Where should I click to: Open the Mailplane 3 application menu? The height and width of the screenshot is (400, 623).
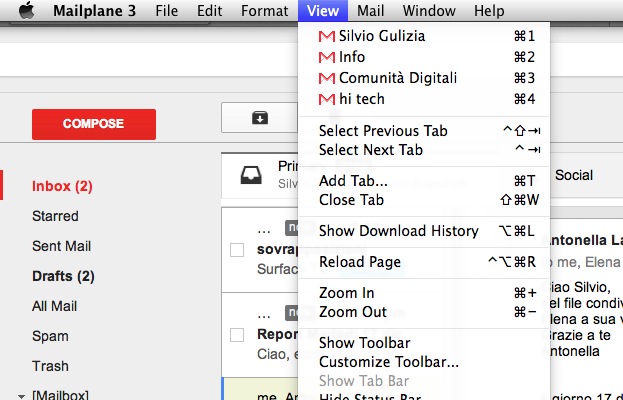(x=95, y=11)
